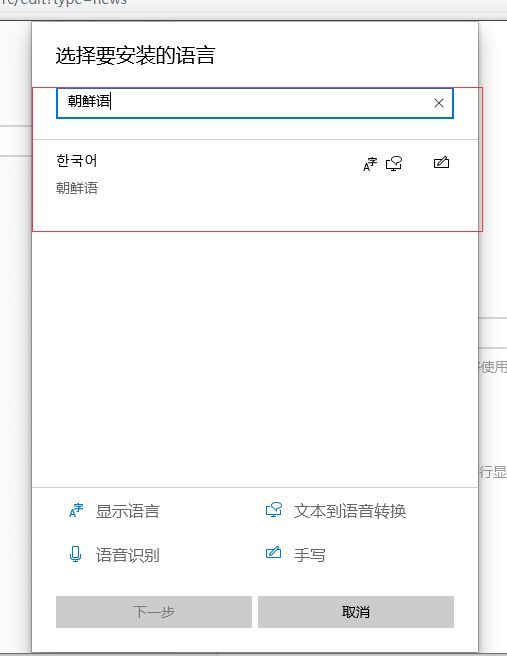Click the 朝鲜语 subtitle under 한국어

(77, 188)
